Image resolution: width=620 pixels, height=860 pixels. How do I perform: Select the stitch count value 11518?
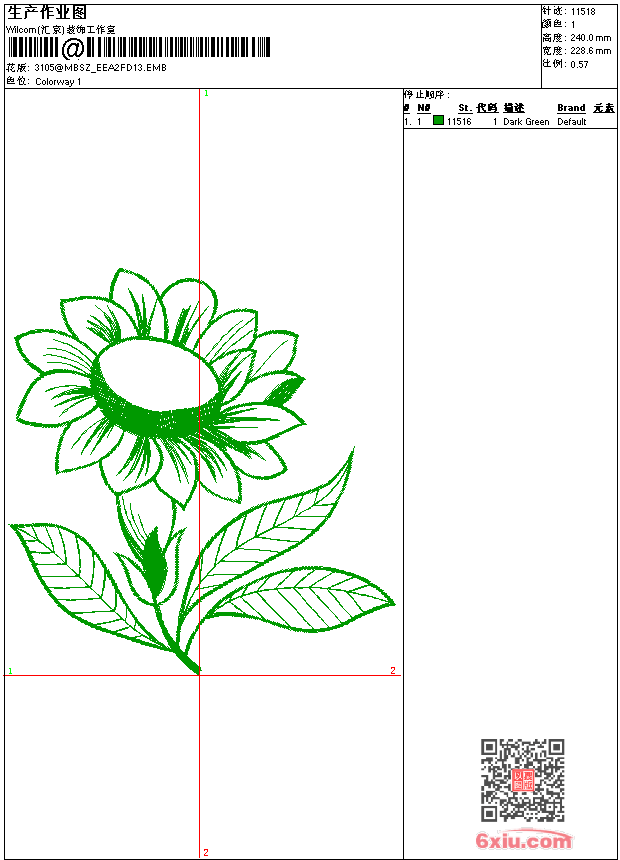pos(583,12)
